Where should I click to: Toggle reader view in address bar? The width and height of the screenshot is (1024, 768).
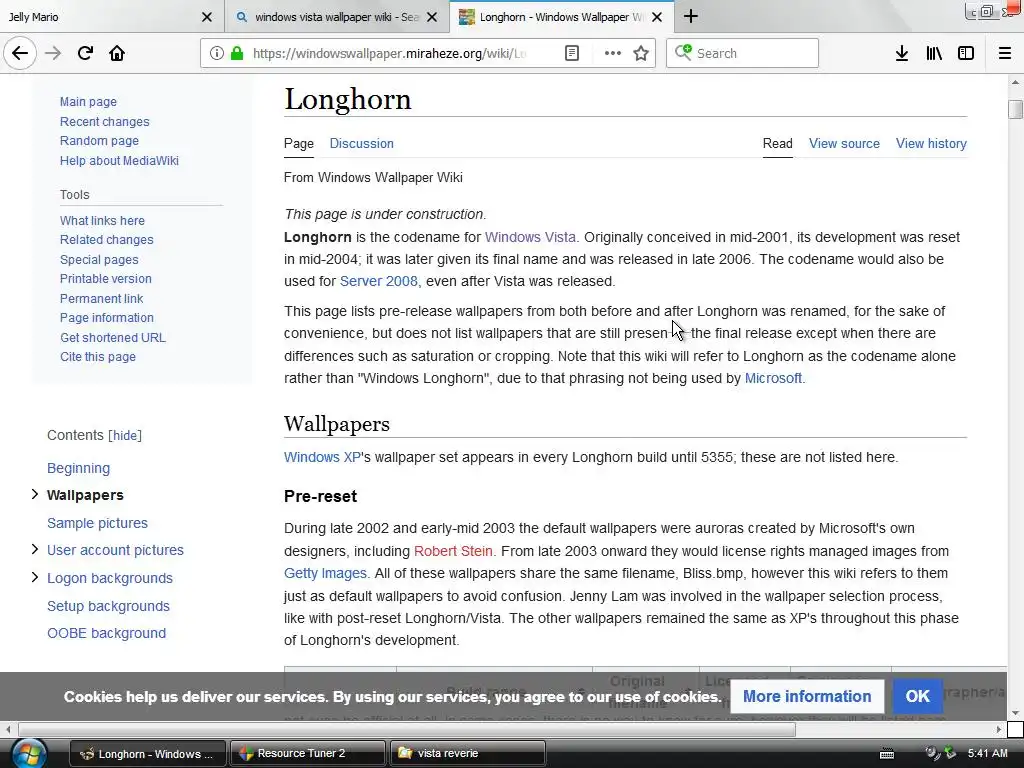tap(571, 53)
